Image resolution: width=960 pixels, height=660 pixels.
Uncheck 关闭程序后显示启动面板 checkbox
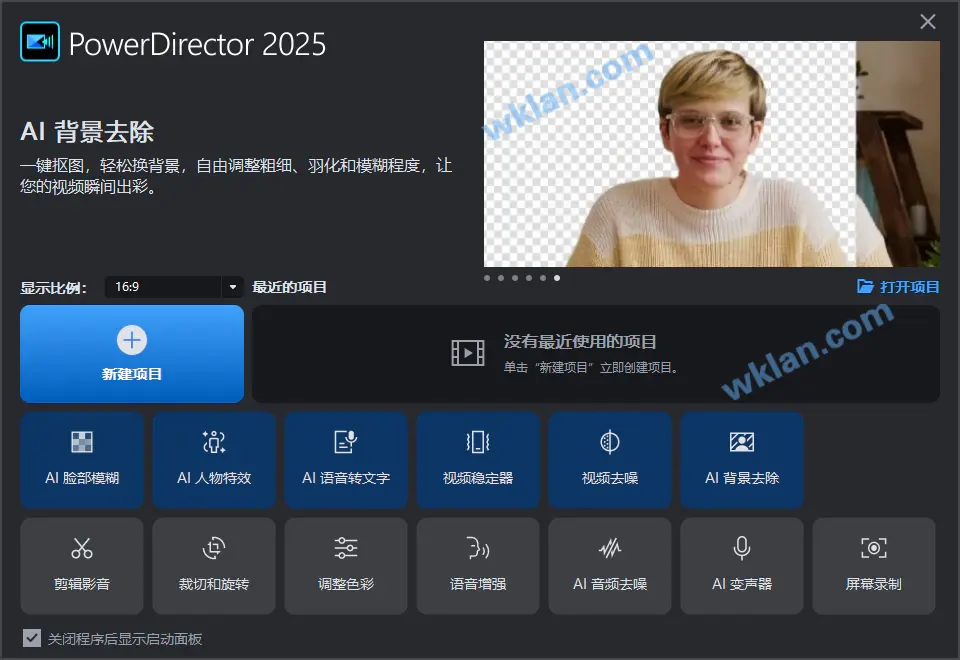click(x=32, y=638)
